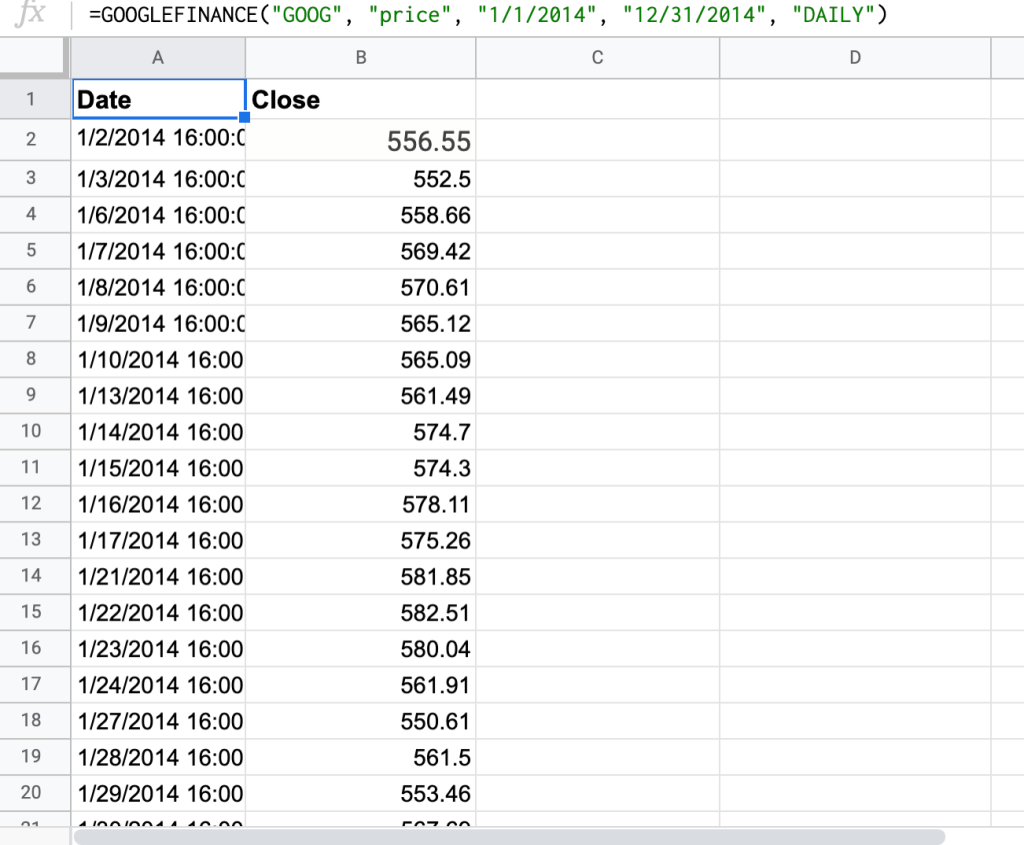
Task: Select the cell containing Date header
Action: (157, 100)
